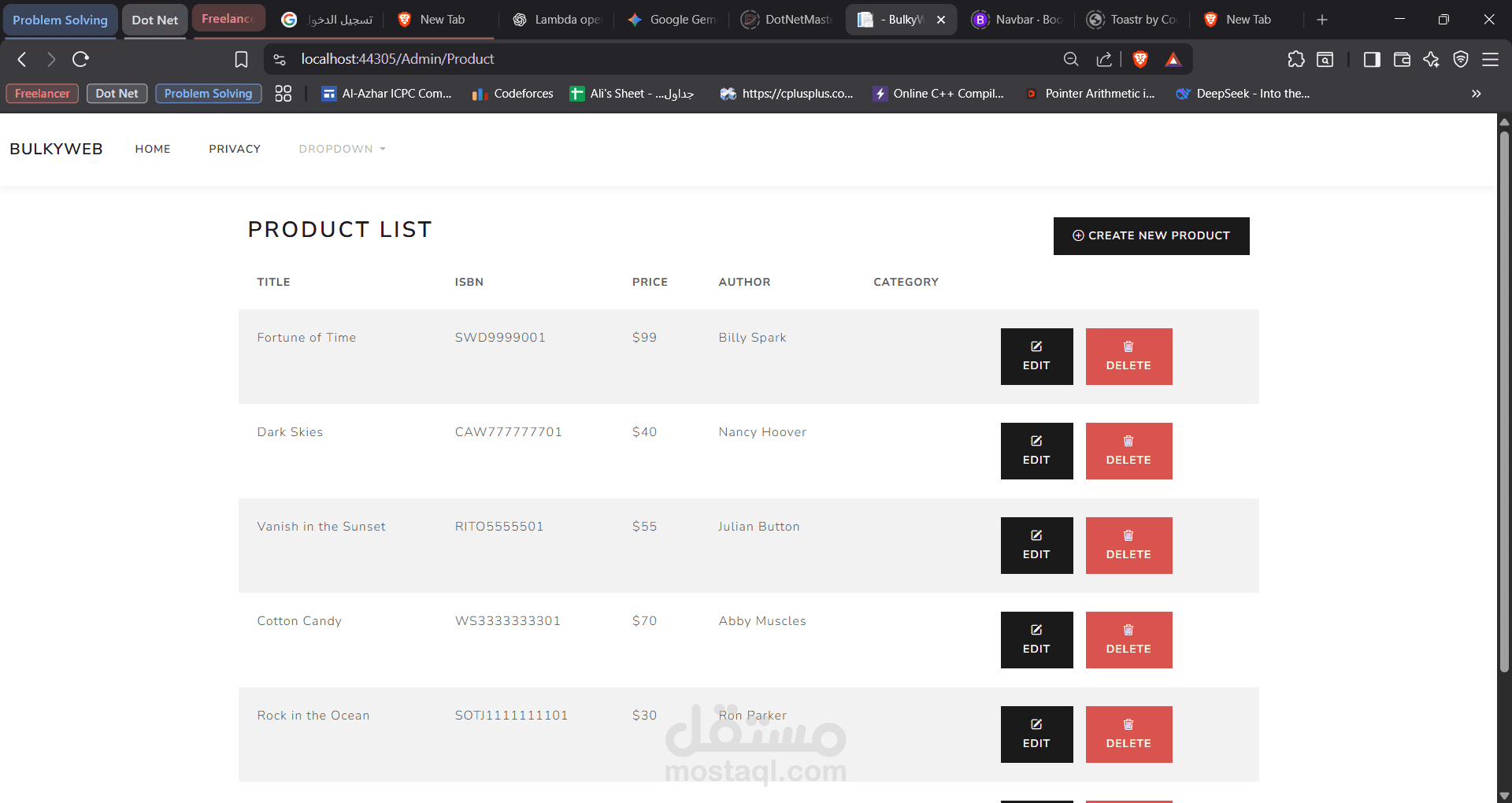This screenshot has width=1512, height=803.
Task: Open the extensions puzzle icon
Action: (1296, 59)
